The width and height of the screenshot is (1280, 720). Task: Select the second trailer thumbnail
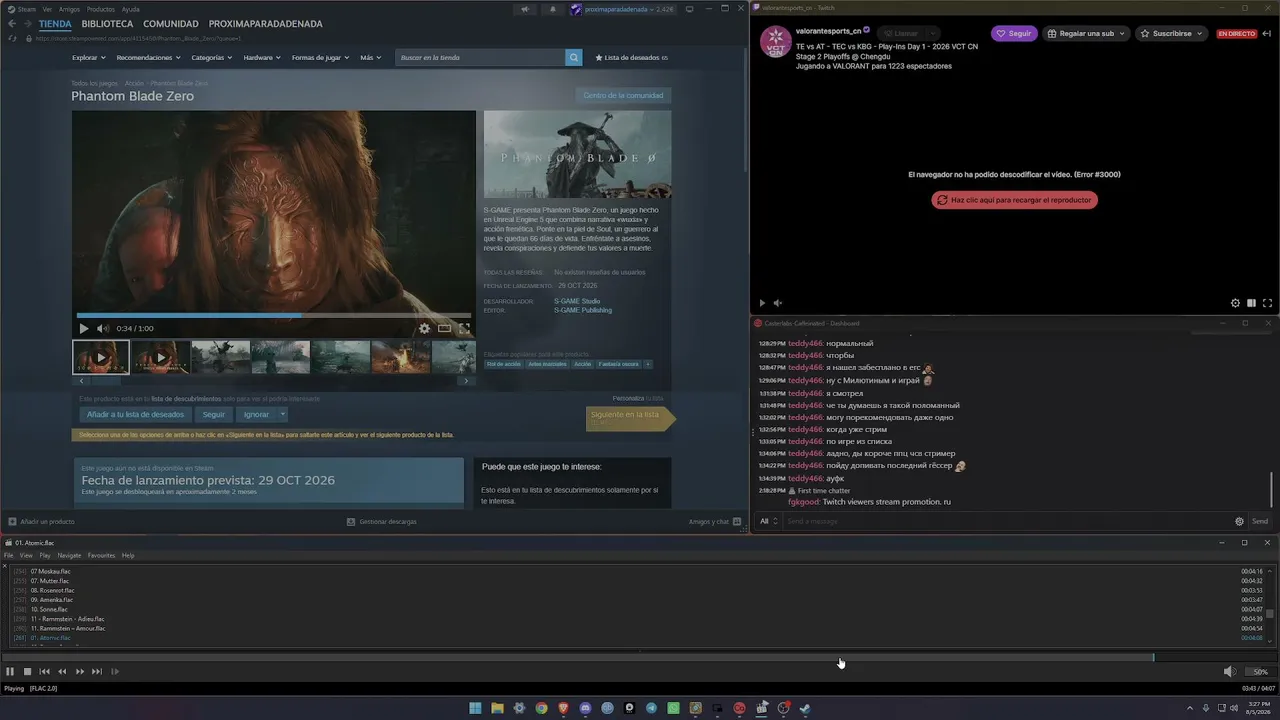tap(161, 357)
